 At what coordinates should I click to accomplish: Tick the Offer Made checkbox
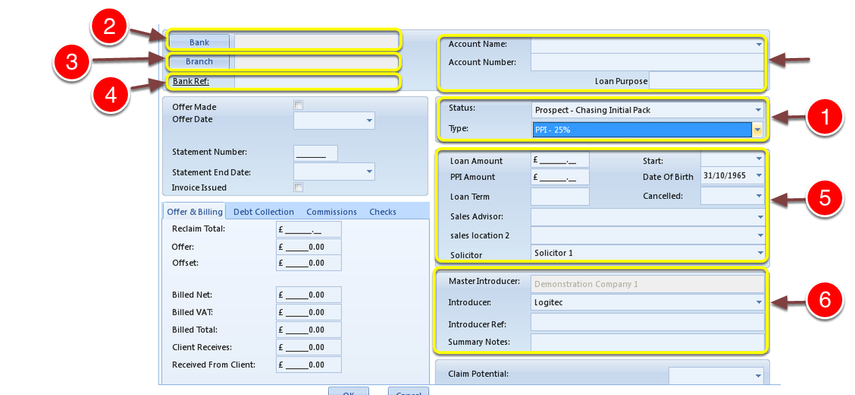tap(298, 105)
